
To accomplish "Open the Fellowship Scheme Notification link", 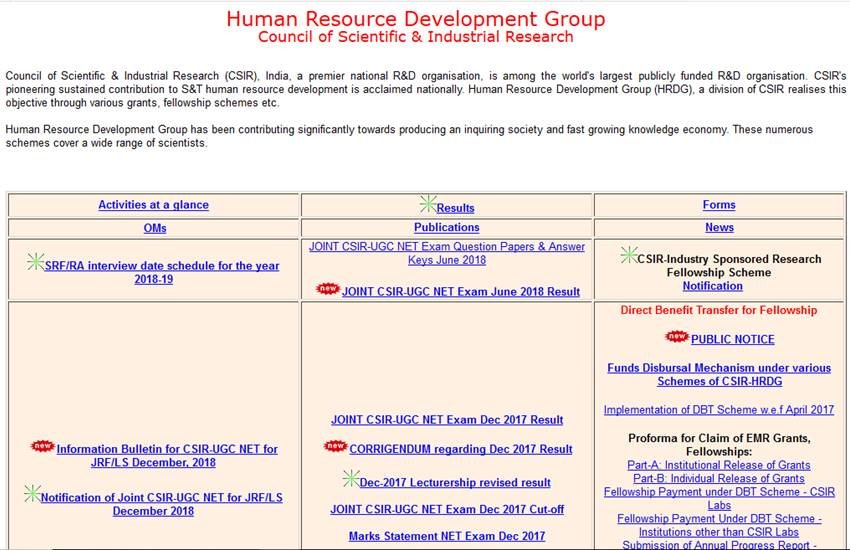I will 712,286.
